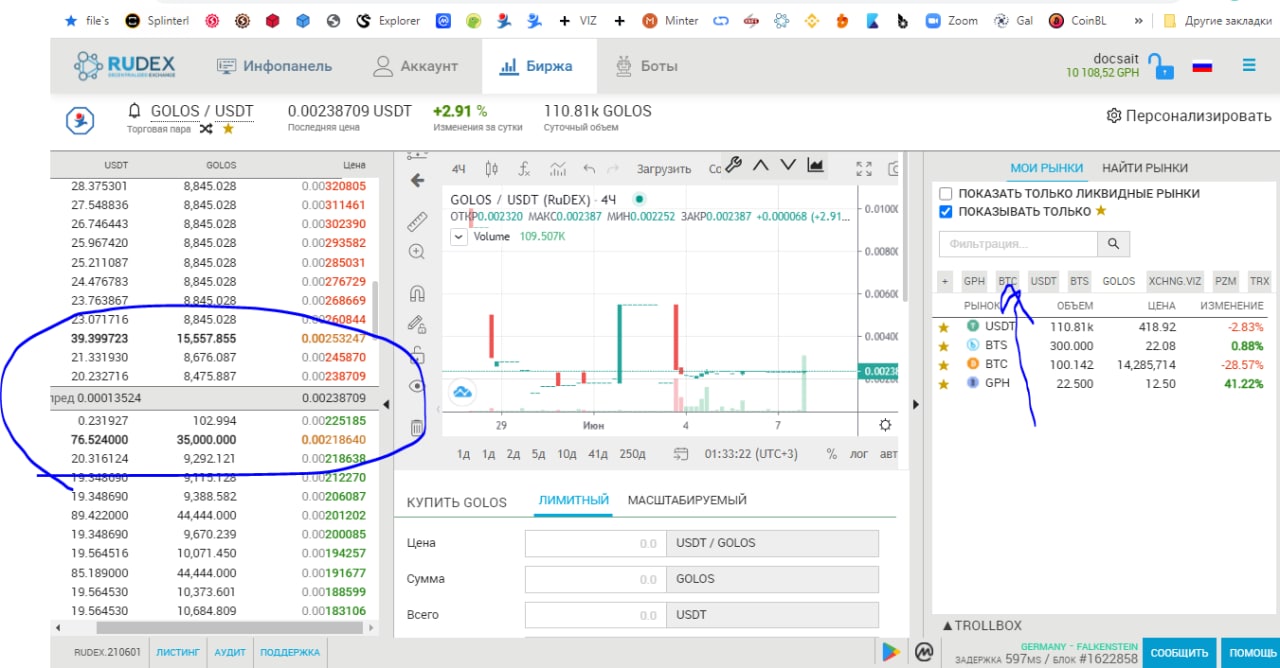Open the indicator templates icon
Viewport: 1280px width, 668px height.
(558, 168)
